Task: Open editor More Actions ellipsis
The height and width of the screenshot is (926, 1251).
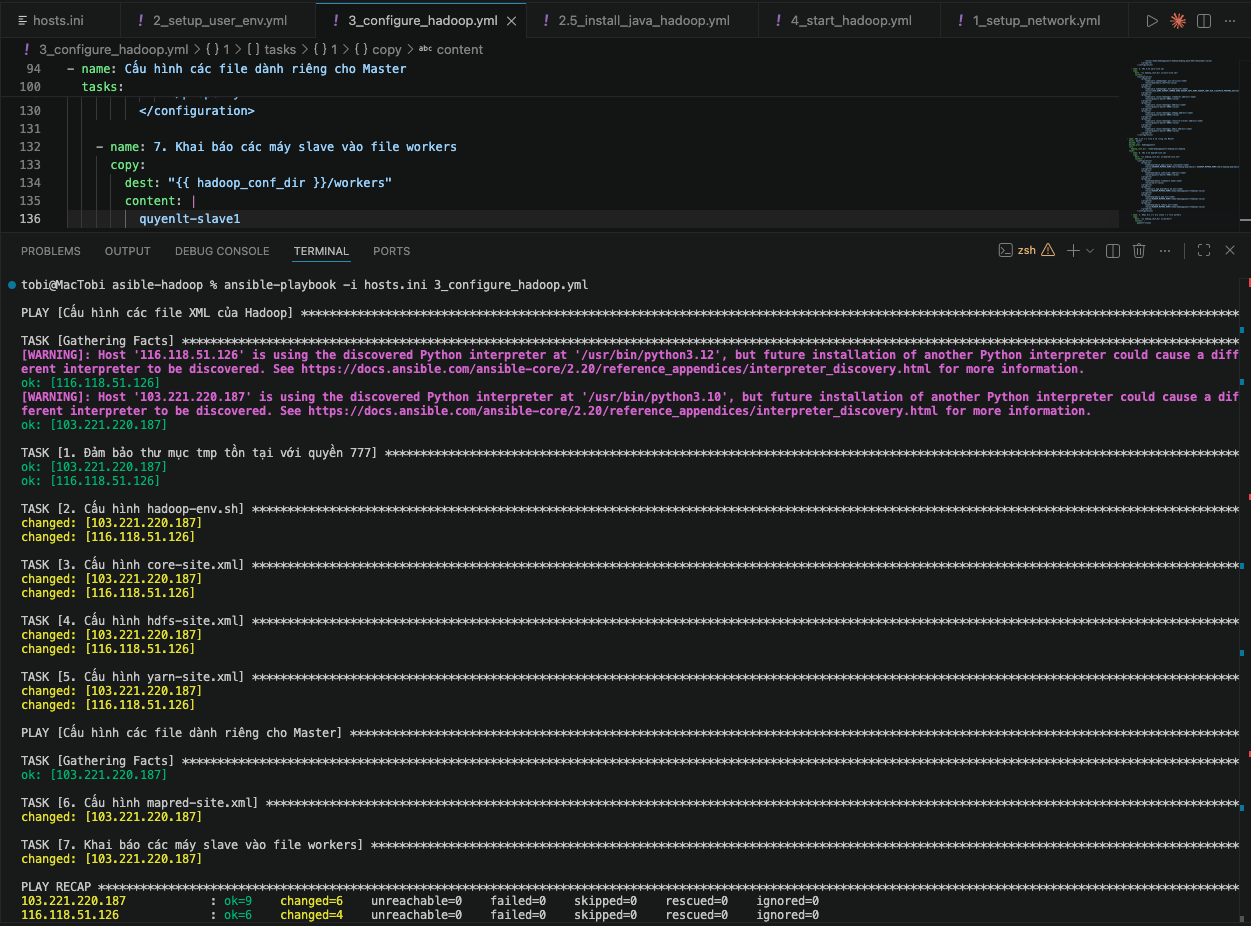Action: coord(1231,20)
